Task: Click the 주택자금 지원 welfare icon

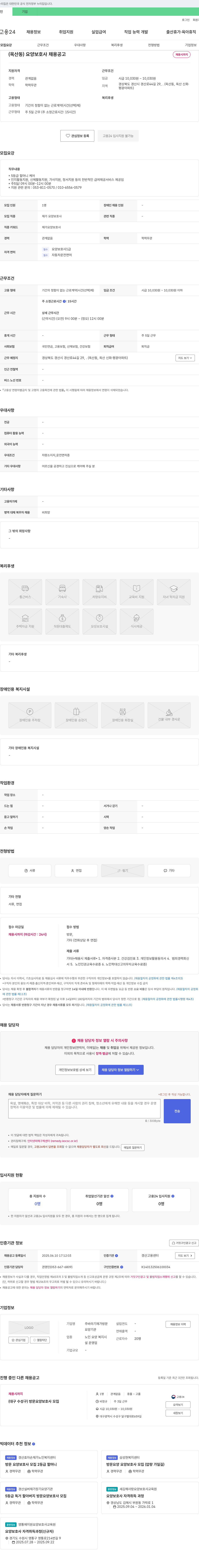Action: (25, 621)
